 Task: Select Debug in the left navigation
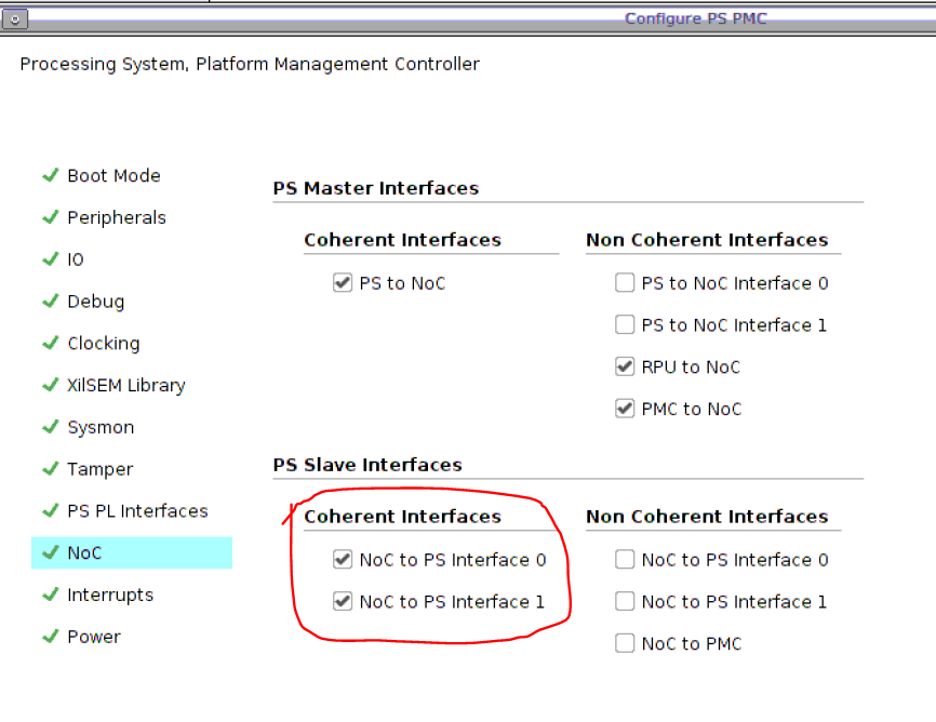(95, 302)
